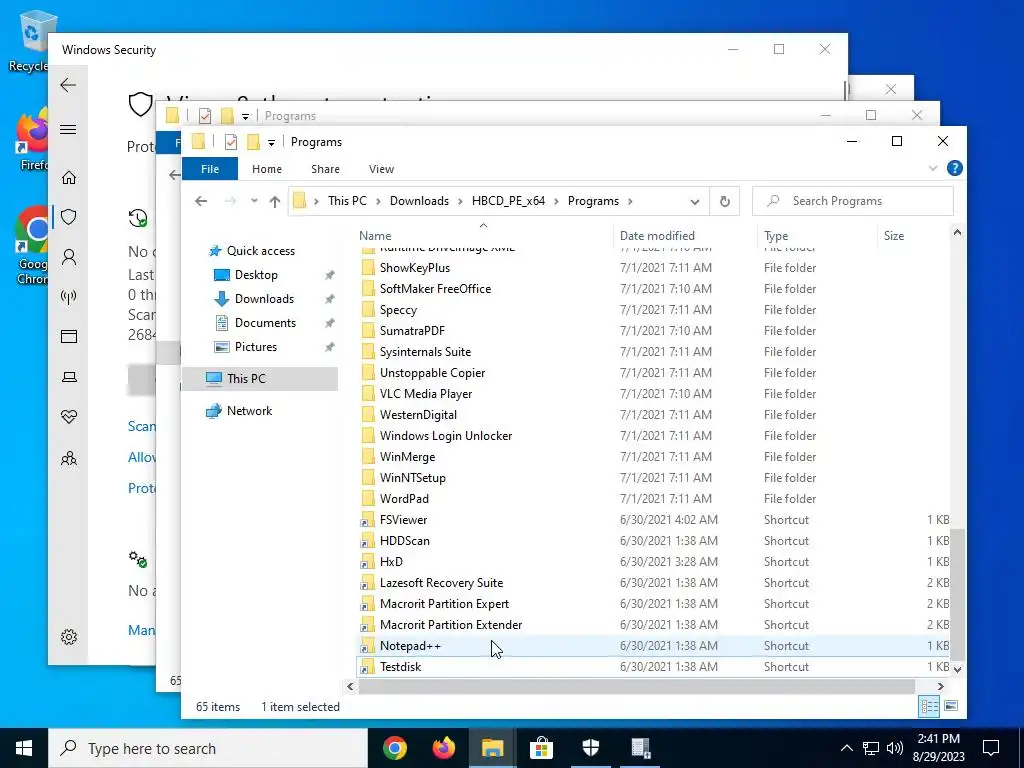Click the horizontal scrollbar of file list
The height and width of the screenshot is (768, 1024).
[637, 686]
